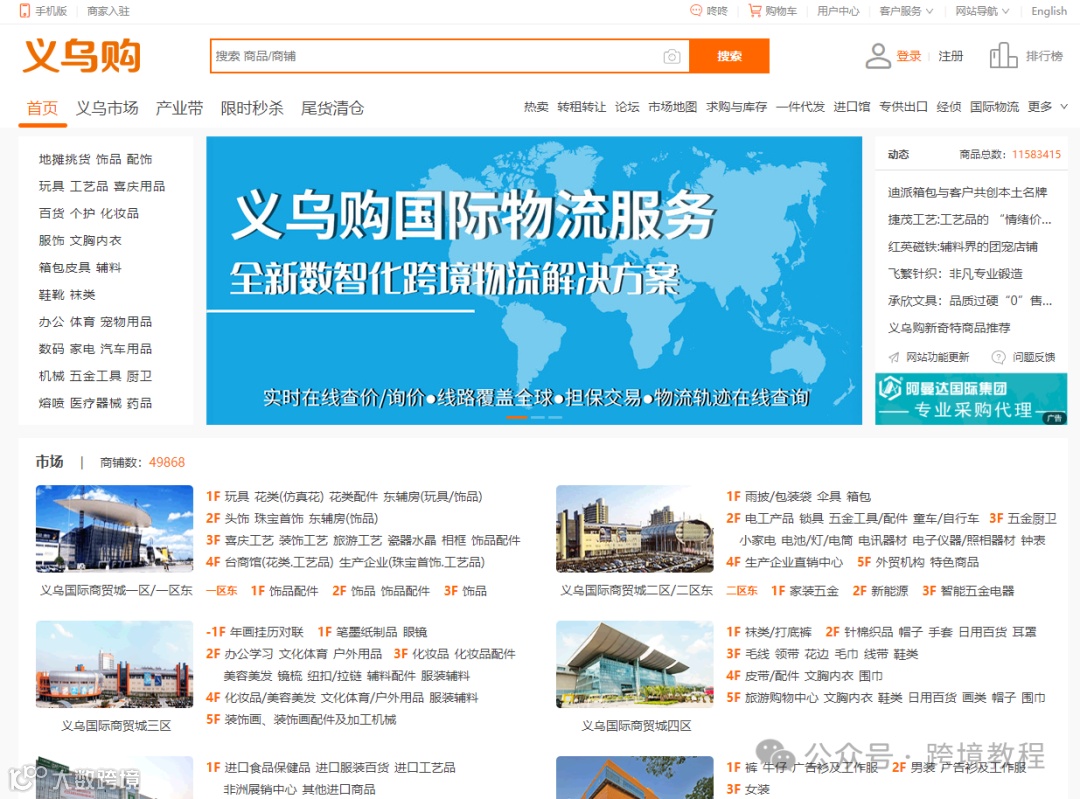Open news 义乌购新奇特商品推荐
This screenshot has height=799, width=1080.
[949, 328]
